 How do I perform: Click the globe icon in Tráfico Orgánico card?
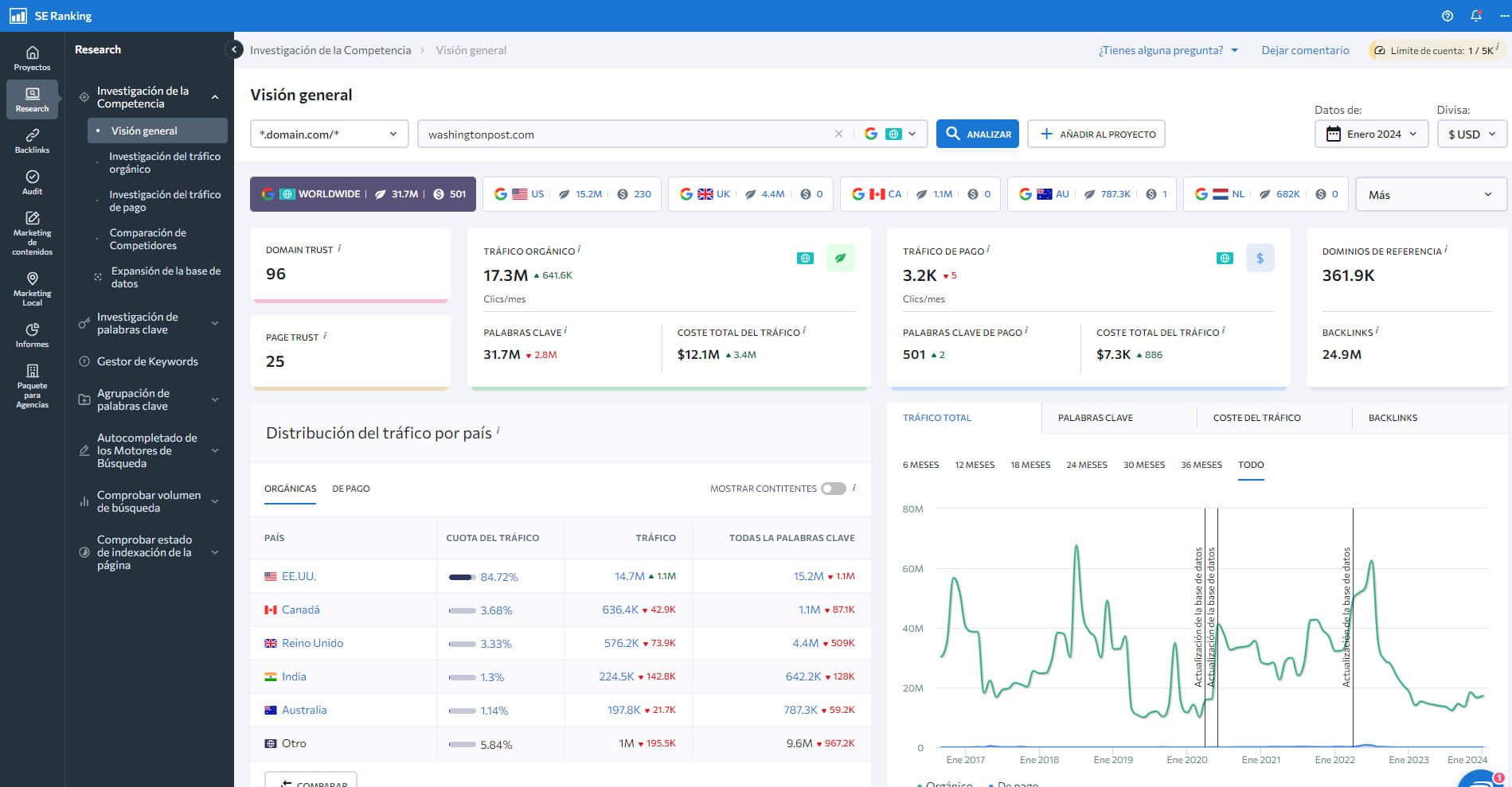[x=805, y=258]
